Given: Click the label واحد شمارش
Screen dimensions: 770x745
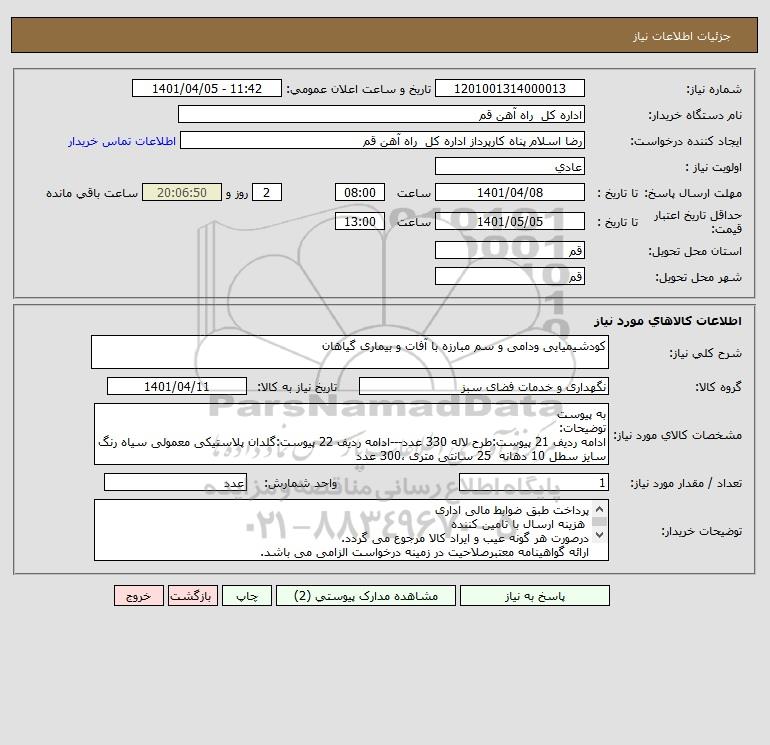Looking at the screenshot, I should click(300, 483).
